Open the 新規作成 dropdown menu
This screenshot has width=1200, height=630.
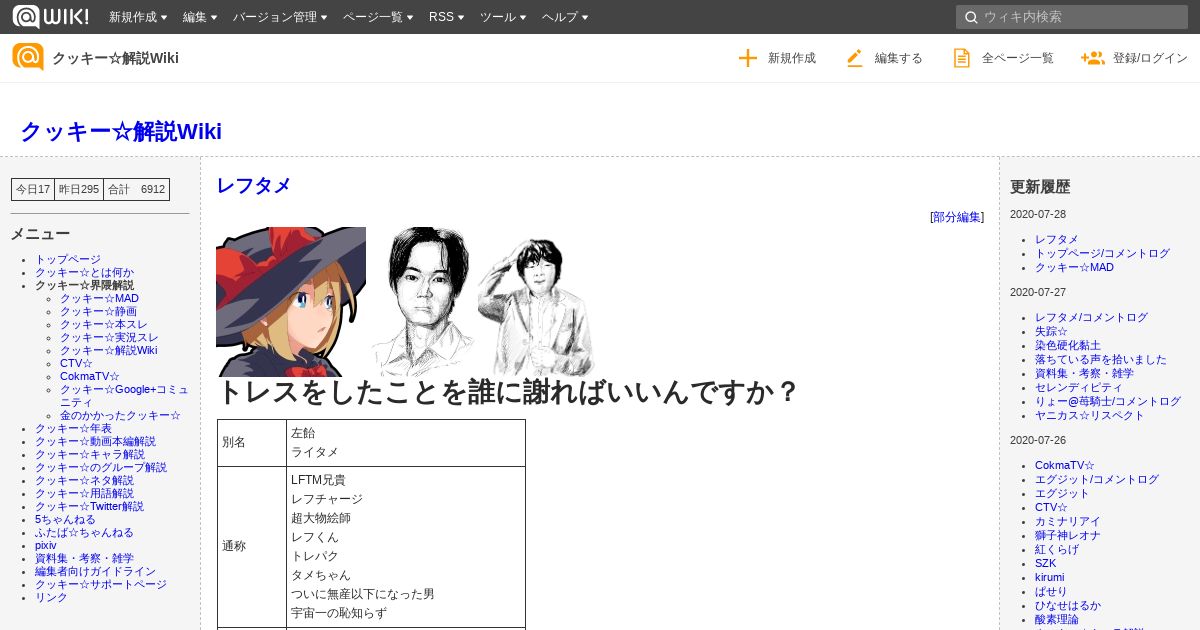click(140, 17)
